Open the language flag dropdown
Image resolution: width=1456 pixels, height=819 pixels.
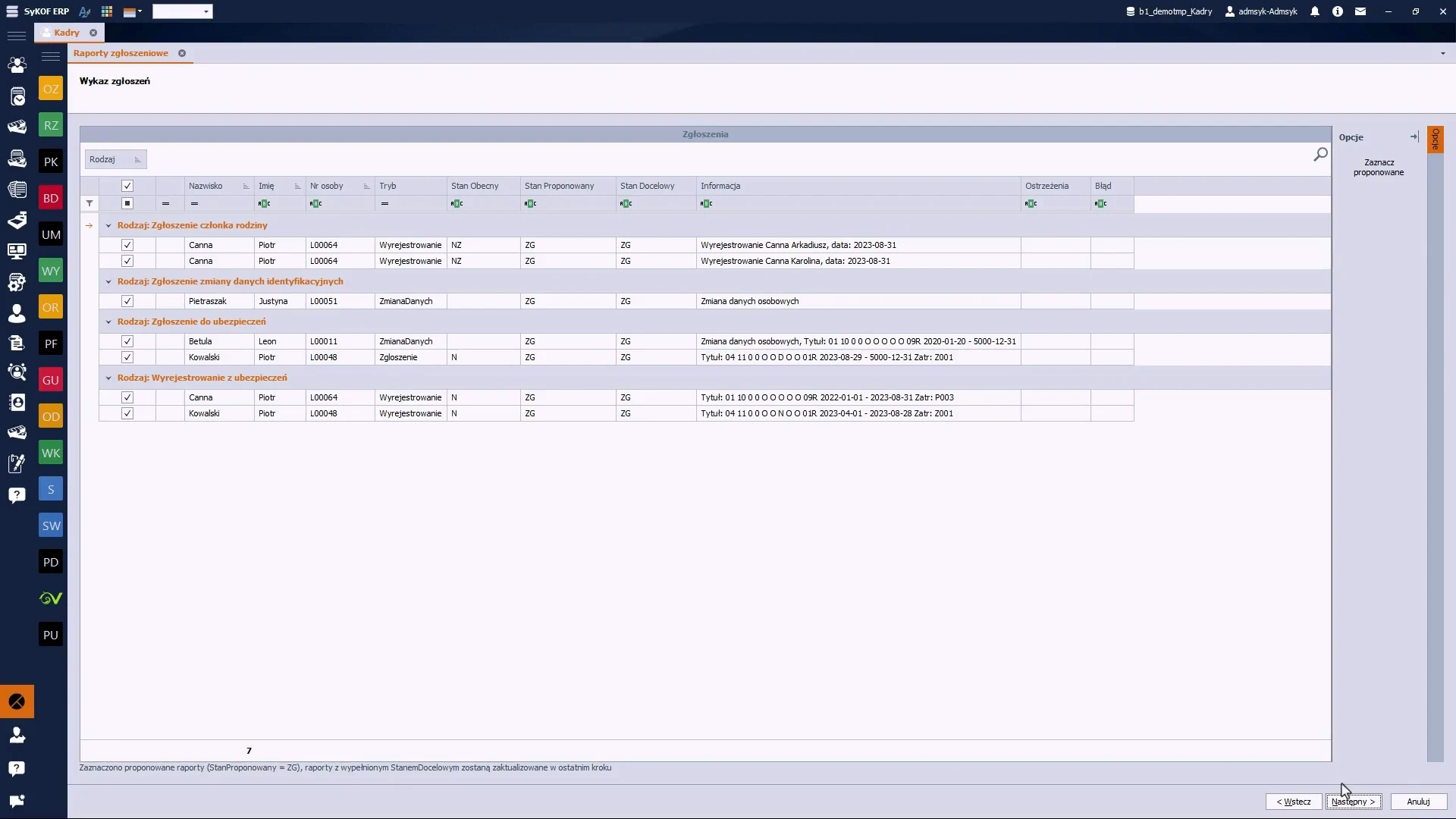(x=133, y=11)
